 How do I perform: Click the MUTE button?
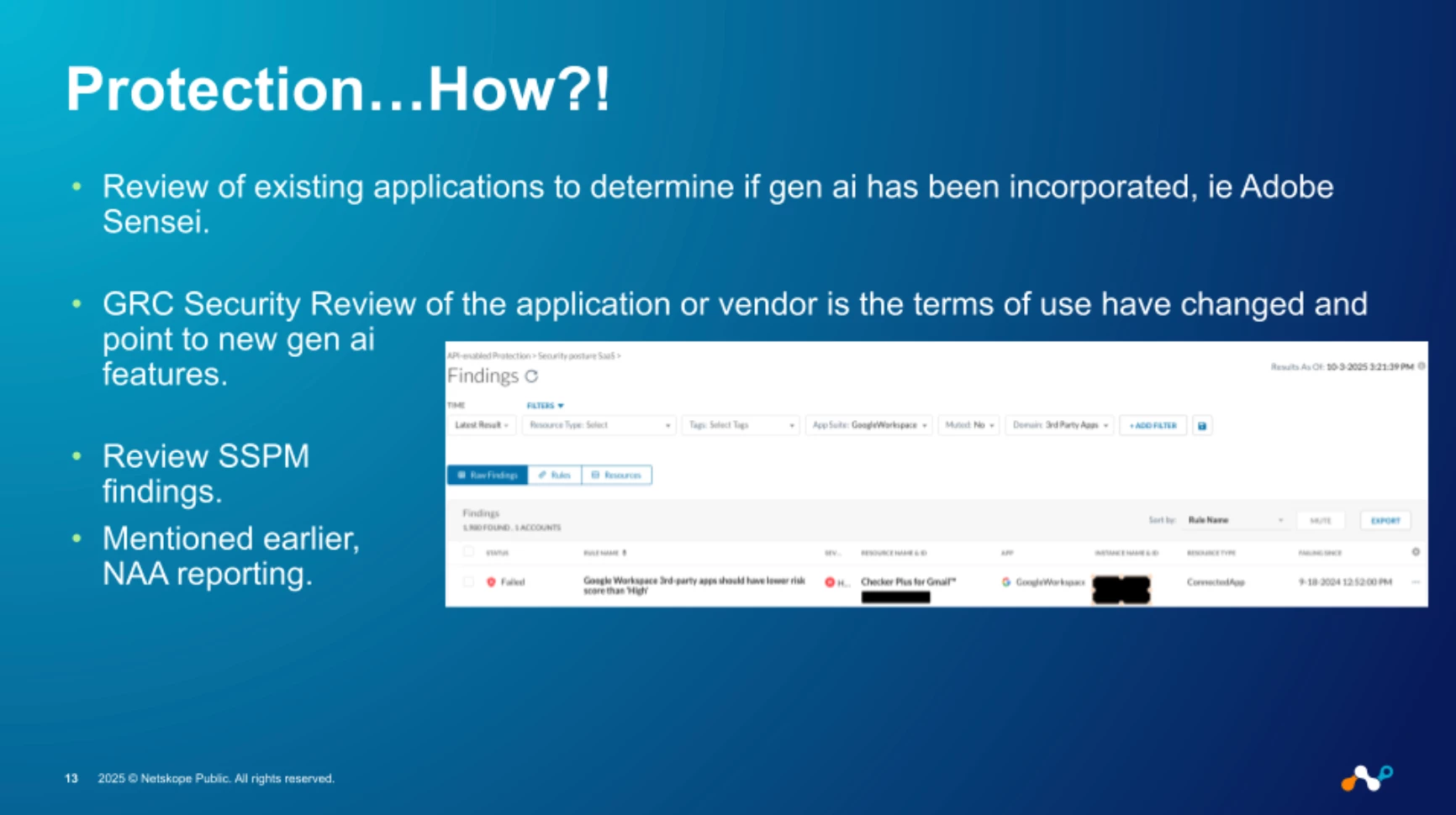[x=1321, y=520]
